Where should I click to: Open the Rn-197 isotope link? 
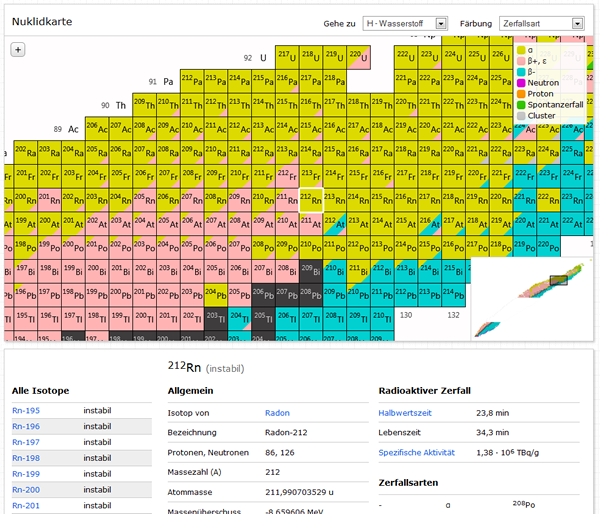tap(26, 442)
